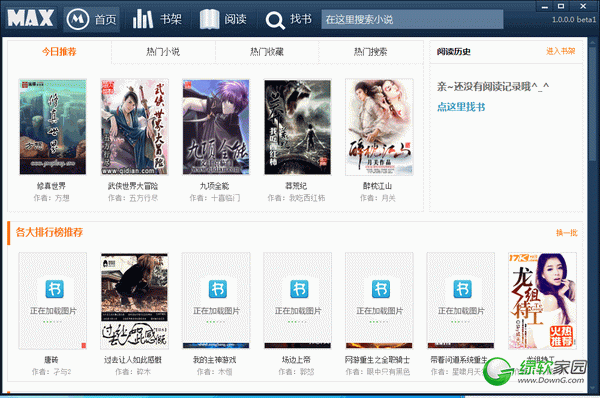The width and height of the screenshot is (600, 398).
Task: Click the 找书 magnifier search icon
Action: pos(275,20)
